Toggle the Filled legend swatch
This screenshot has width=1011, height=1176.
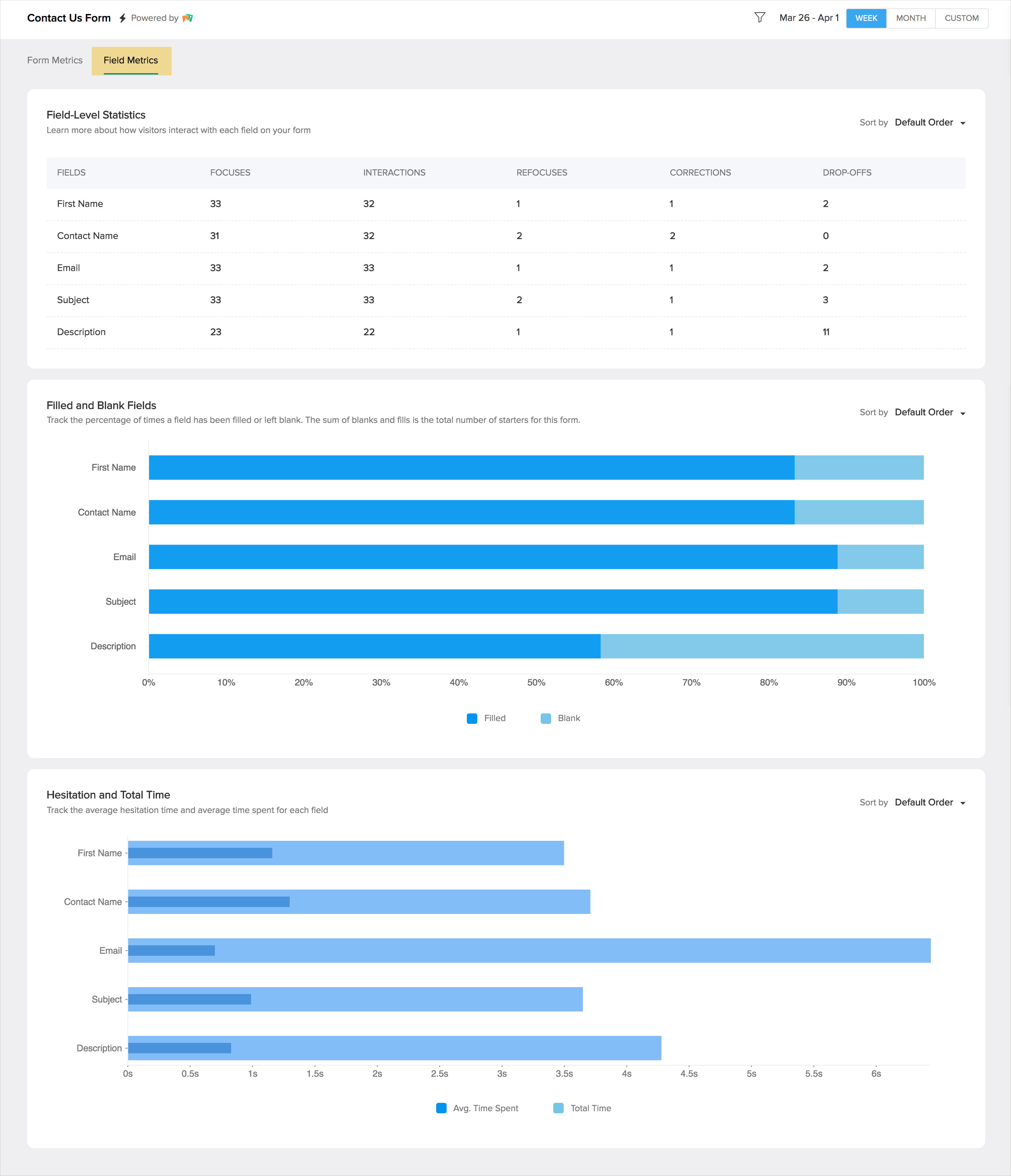point(472,719)
